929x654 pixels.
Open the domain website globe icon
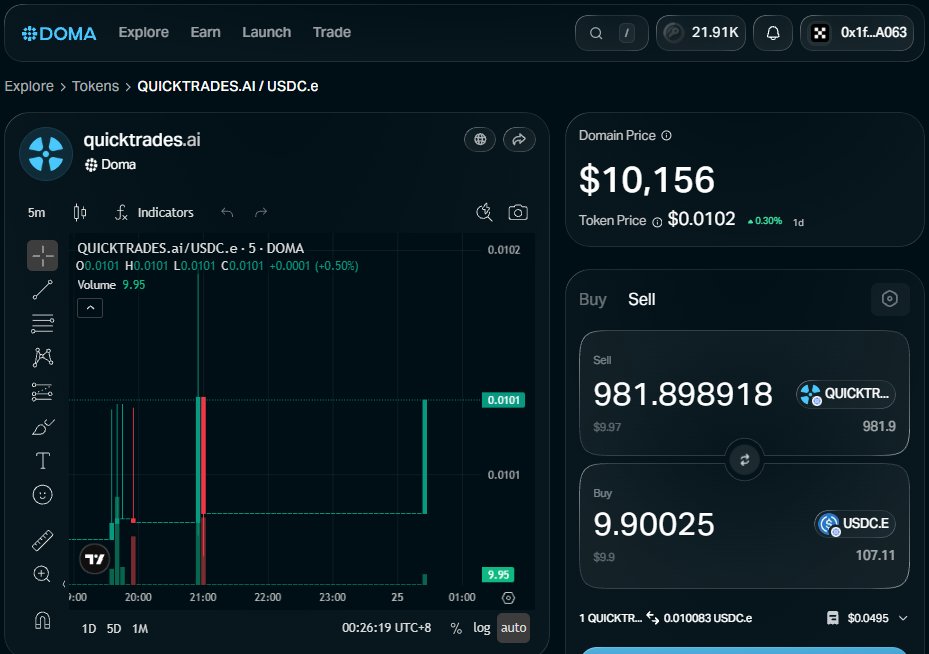tap(480, 139)
